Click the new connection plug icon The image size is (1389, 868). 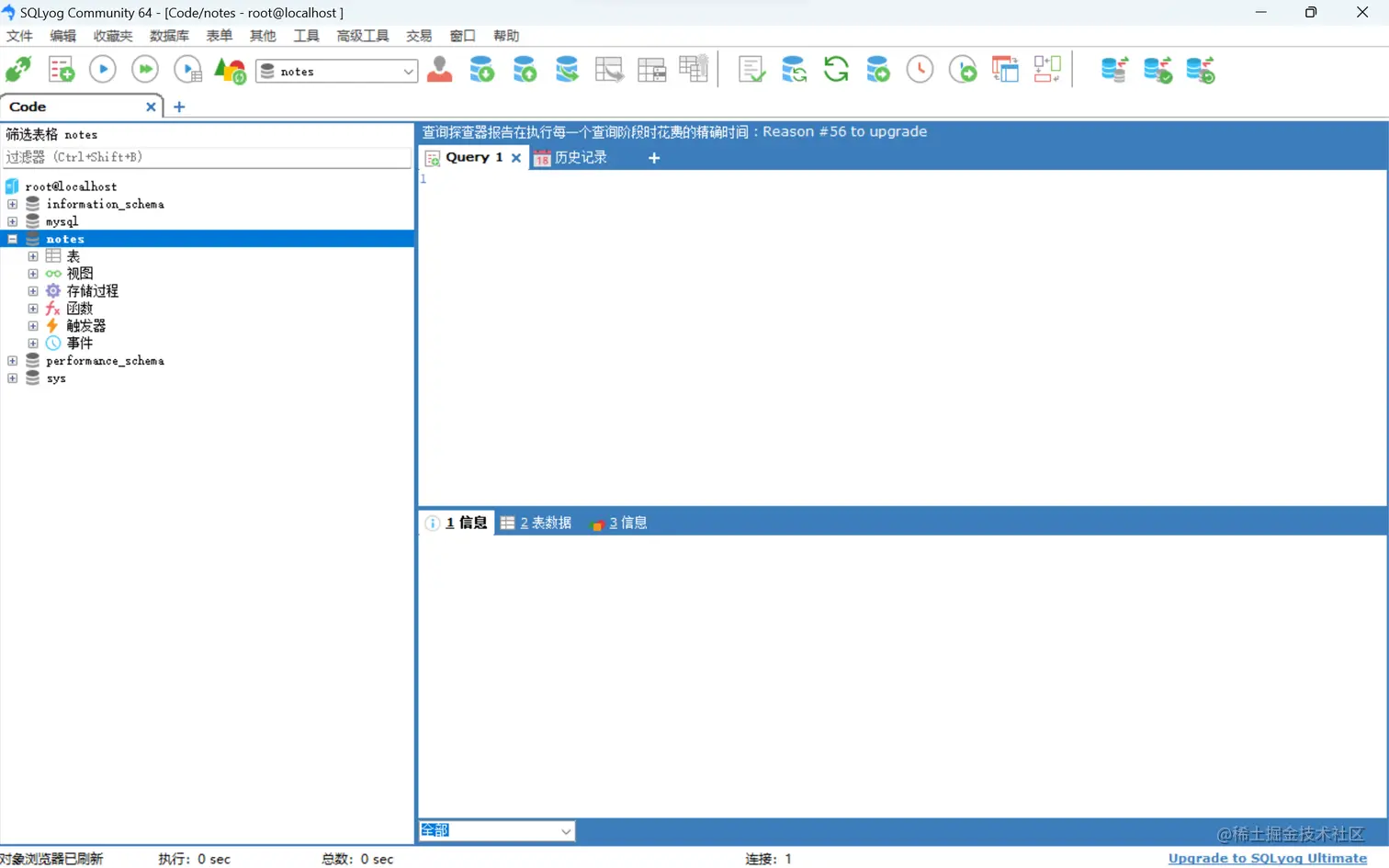(18, 70)
